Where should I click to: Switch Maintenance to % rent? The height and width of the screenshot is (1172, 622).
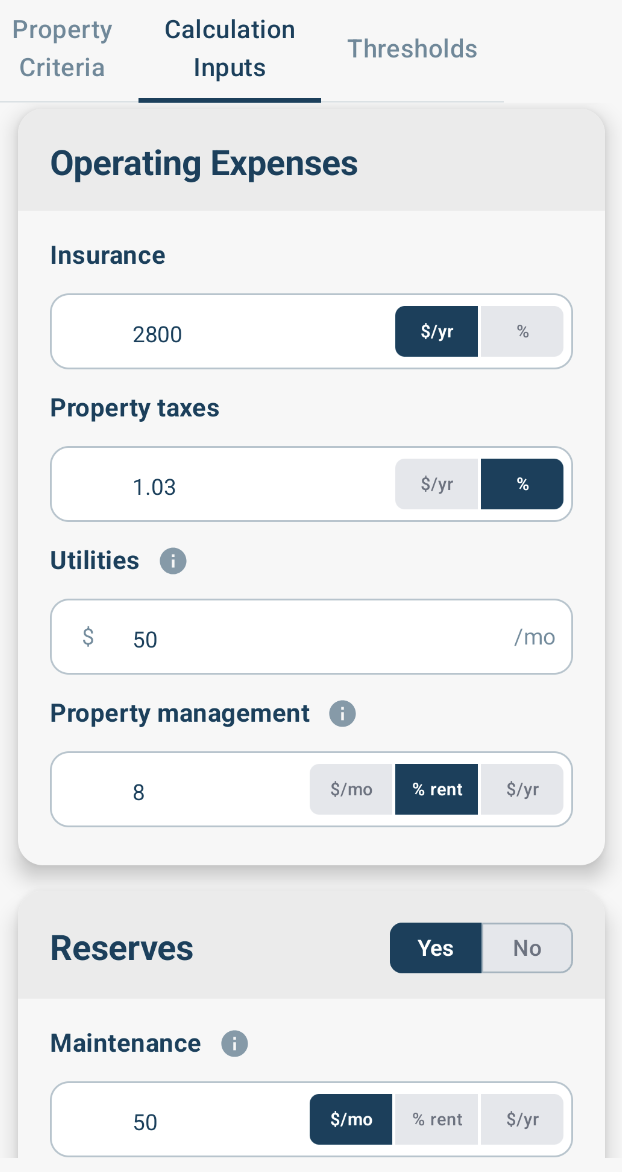437,1119
